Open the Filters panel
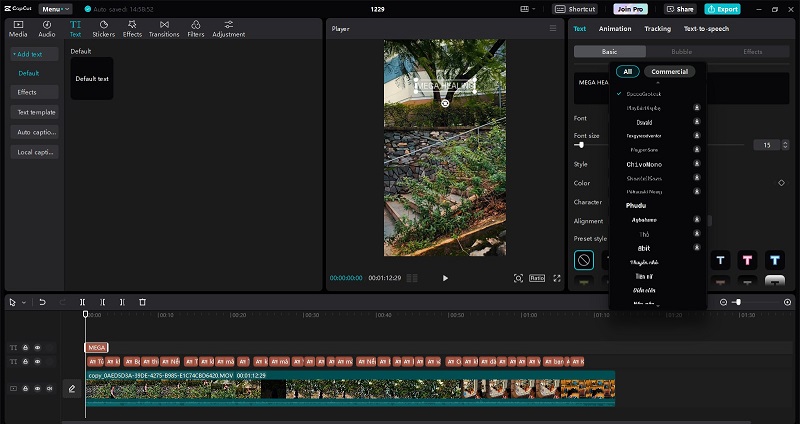The width and height of the screenshot is (800, 424). [196, 28]
